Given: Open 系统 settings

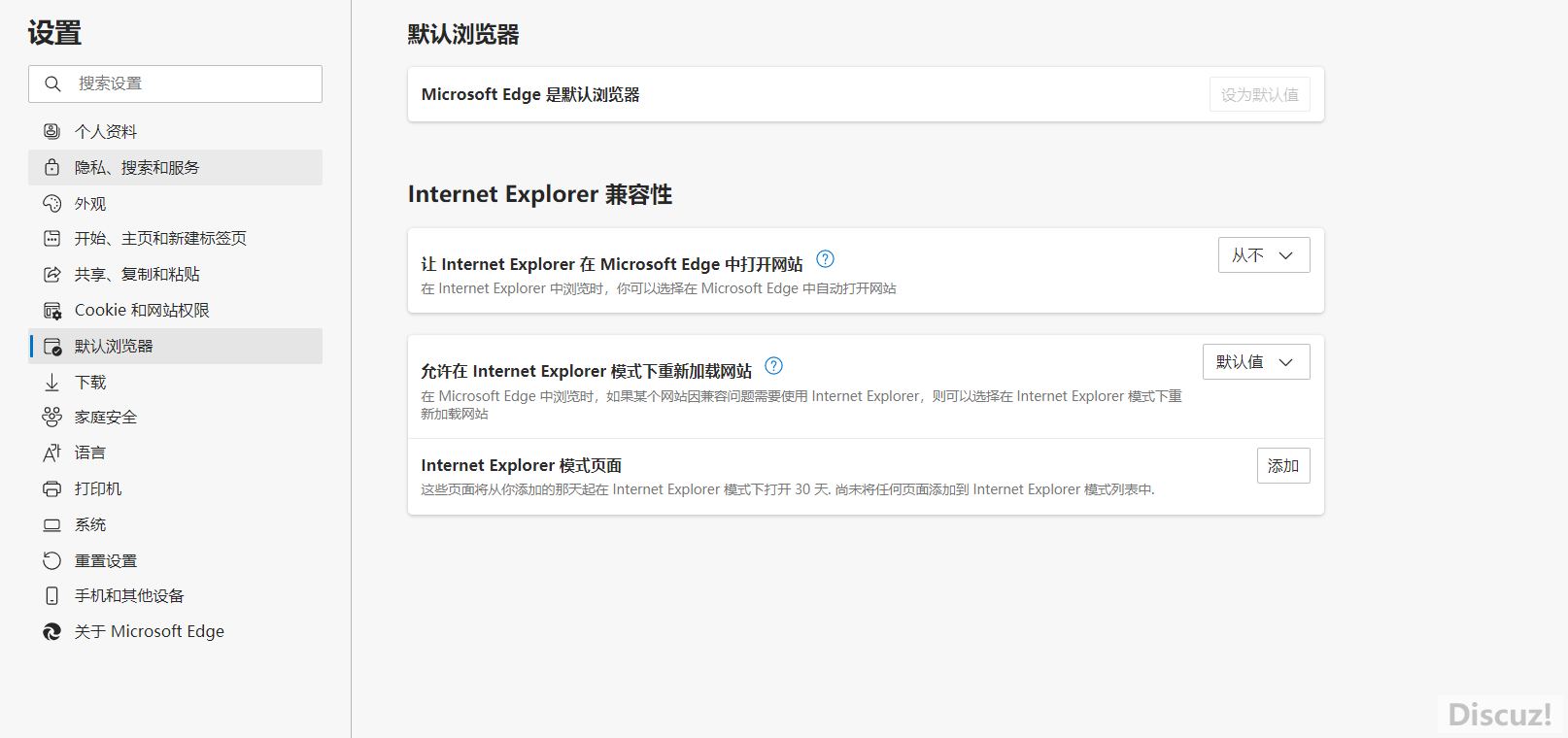Looking at the screenshot, I should 176,524.
